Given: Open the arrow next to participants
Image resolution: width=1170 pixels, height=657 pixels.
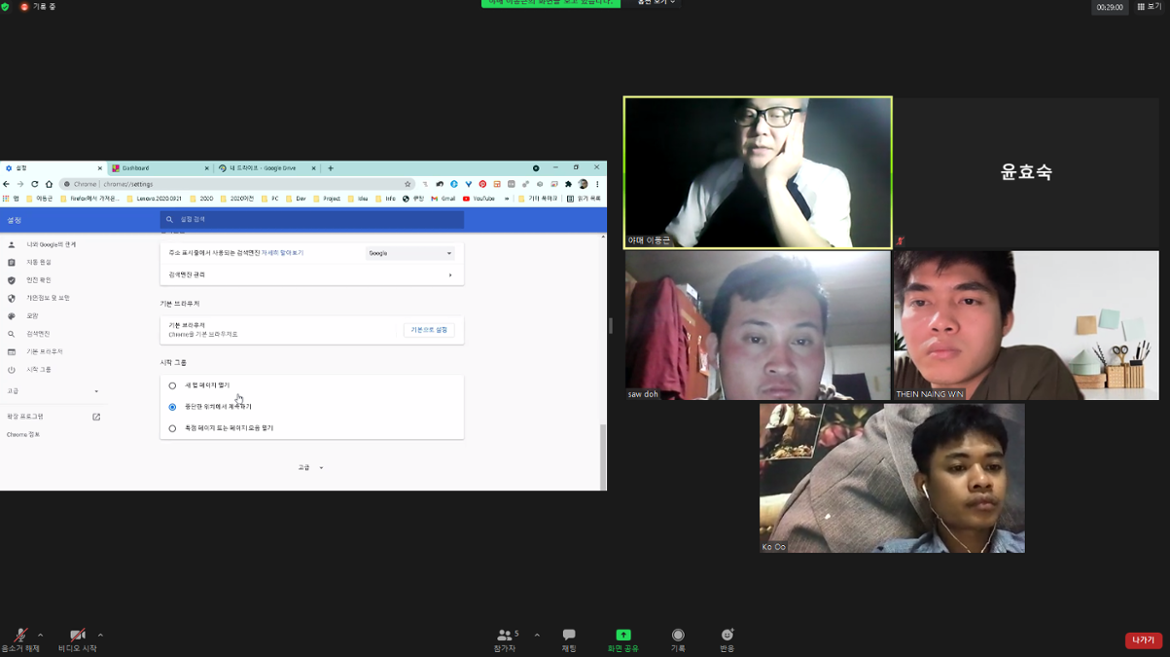Looking at the screenshot, I should coord(536,635).
